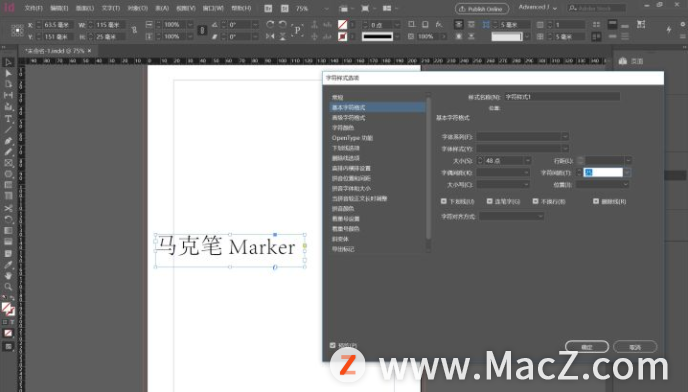Select the Zoom tool in the toolbox
The height and width of the screenshot is (392, 688).
(8, 287)
